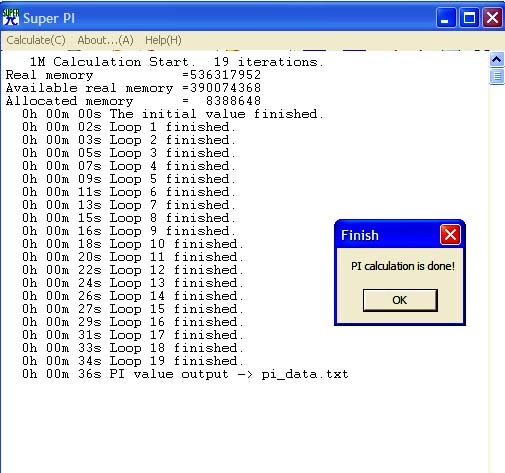The width and height of the screenshot is (505, 473).
Task: Click the vertical scrollbar thumb
Action: tap(497, 76)
